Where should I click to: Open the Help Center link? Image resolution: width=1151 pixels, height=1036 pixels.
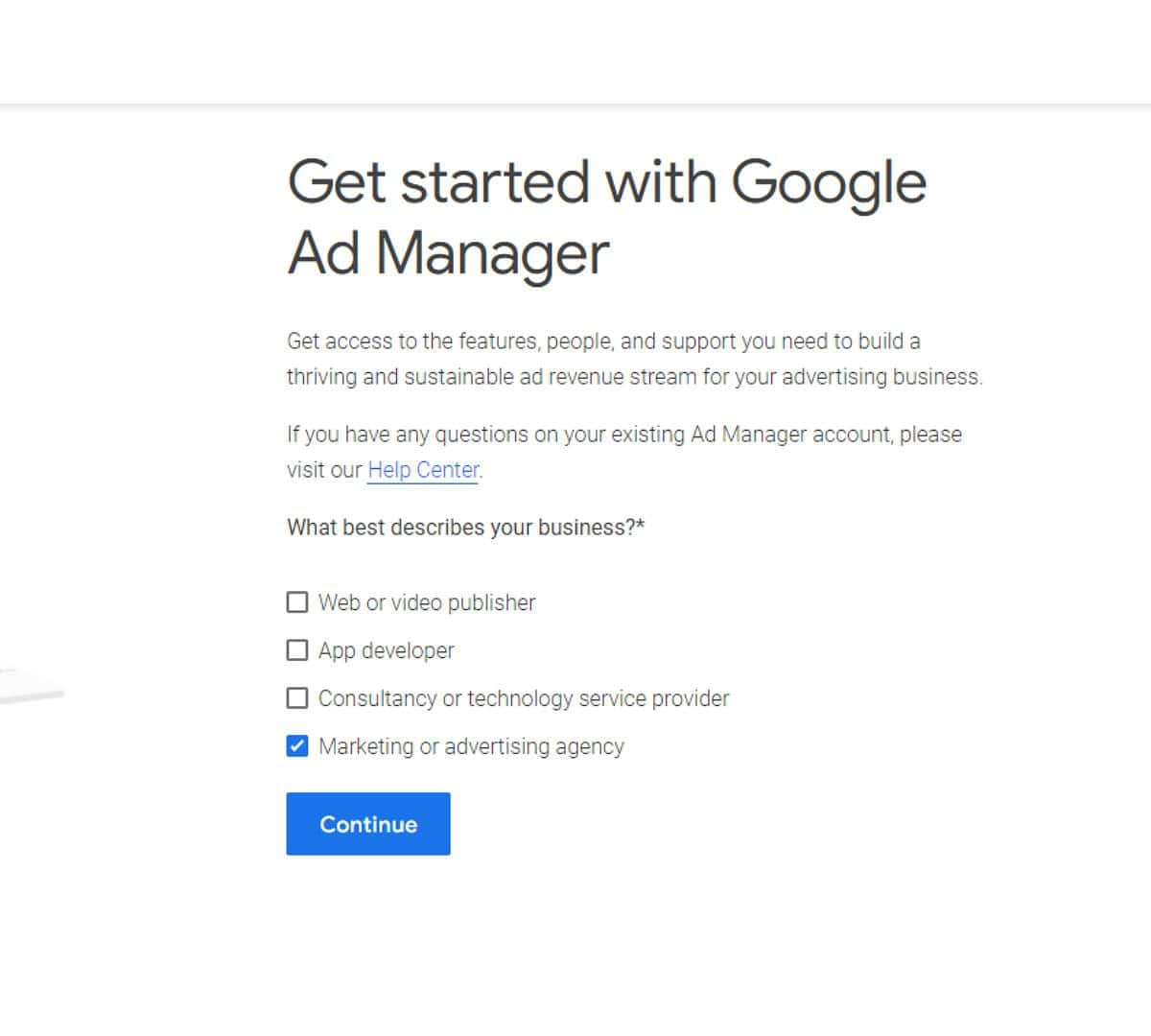pos(423,470)
